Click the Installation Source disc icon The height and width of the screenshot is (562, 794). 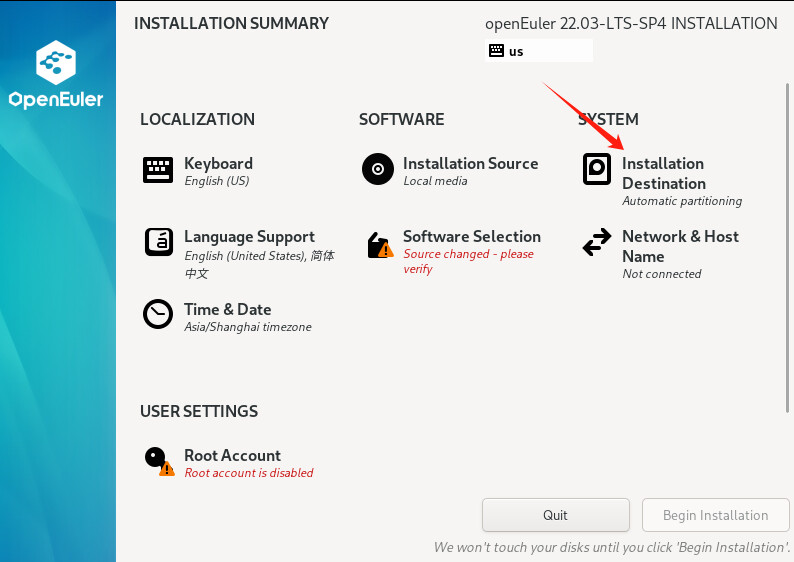[378, 169]
